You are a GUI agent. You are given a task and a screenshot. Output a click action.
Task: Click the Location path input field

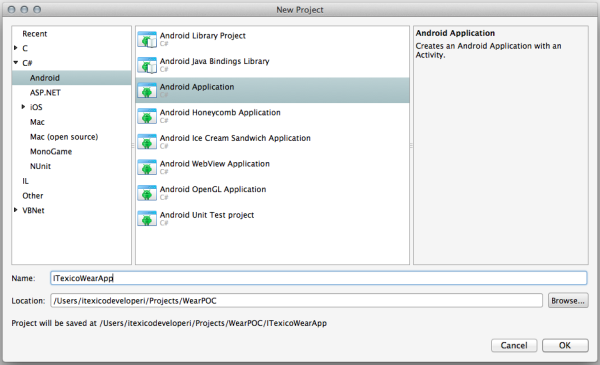tap(297, 301)
